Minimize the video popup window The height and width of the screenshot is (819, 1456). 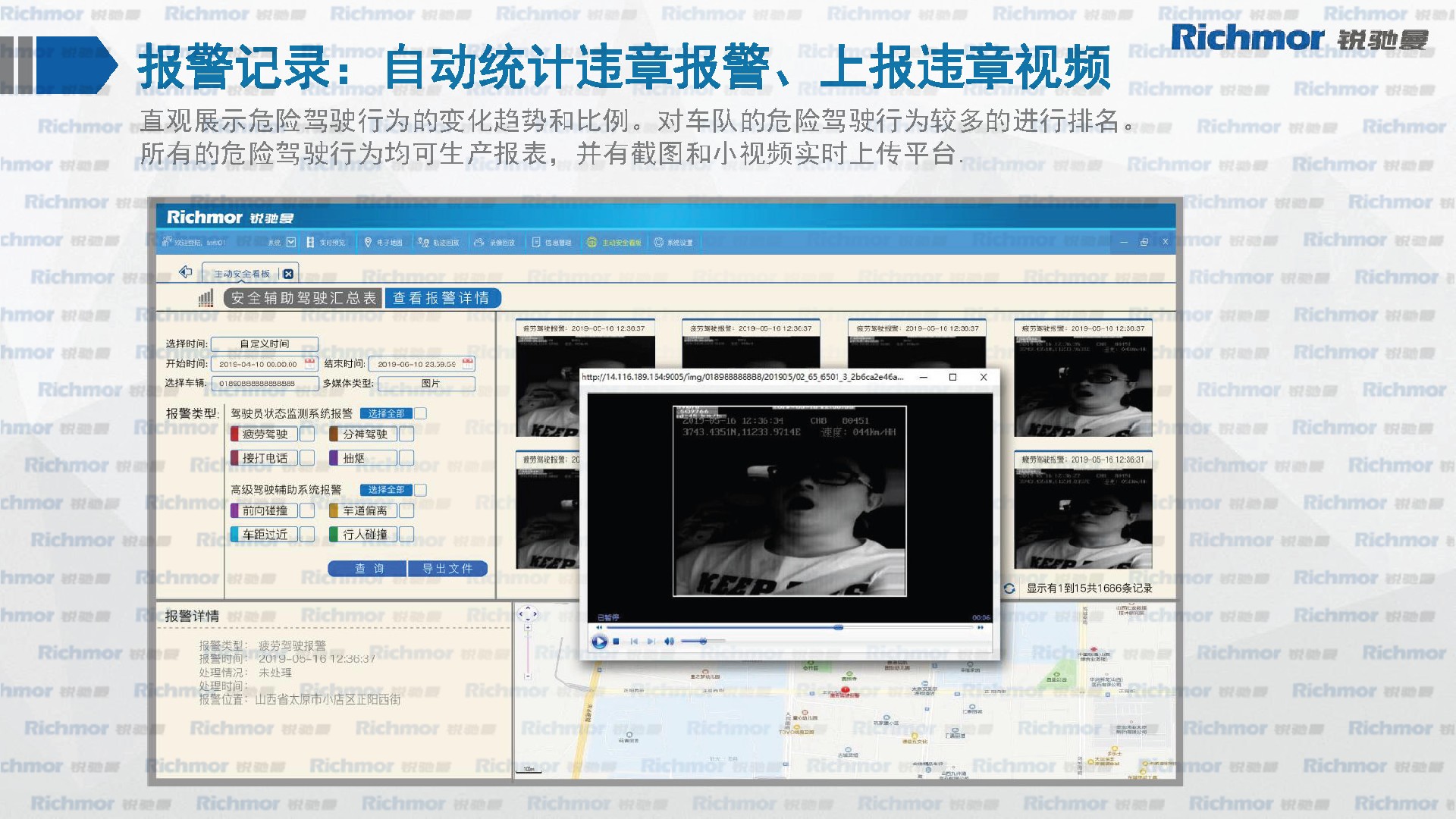pos(923,377)
